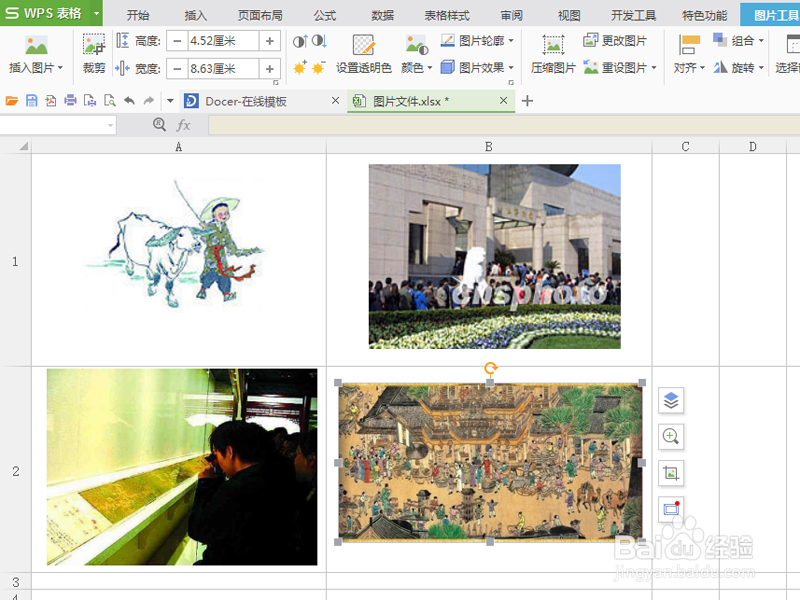Open file with the folder icon in quick toolbar
The height and width of the screenshot is (600, 800).
click(11, 101)
